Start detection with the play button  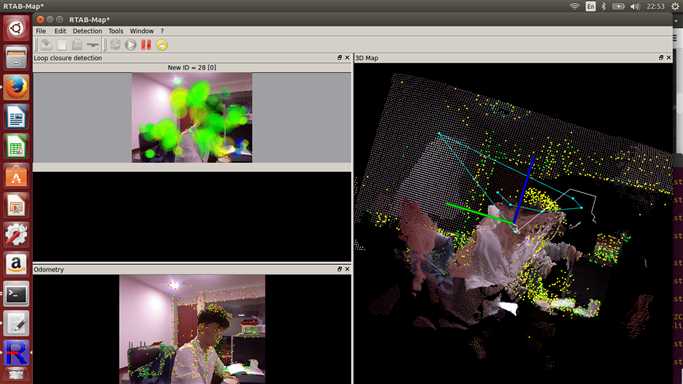click(x=130, y=44)
